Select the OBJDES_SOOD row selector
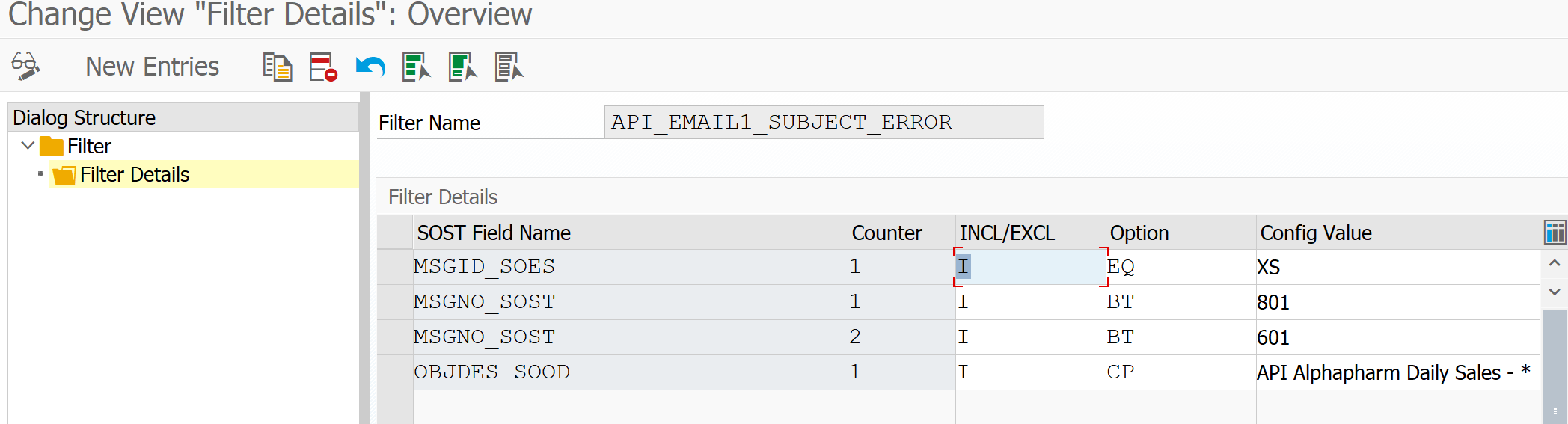Viewport: 1568px width, 424px height. click(x=394, y=372)
